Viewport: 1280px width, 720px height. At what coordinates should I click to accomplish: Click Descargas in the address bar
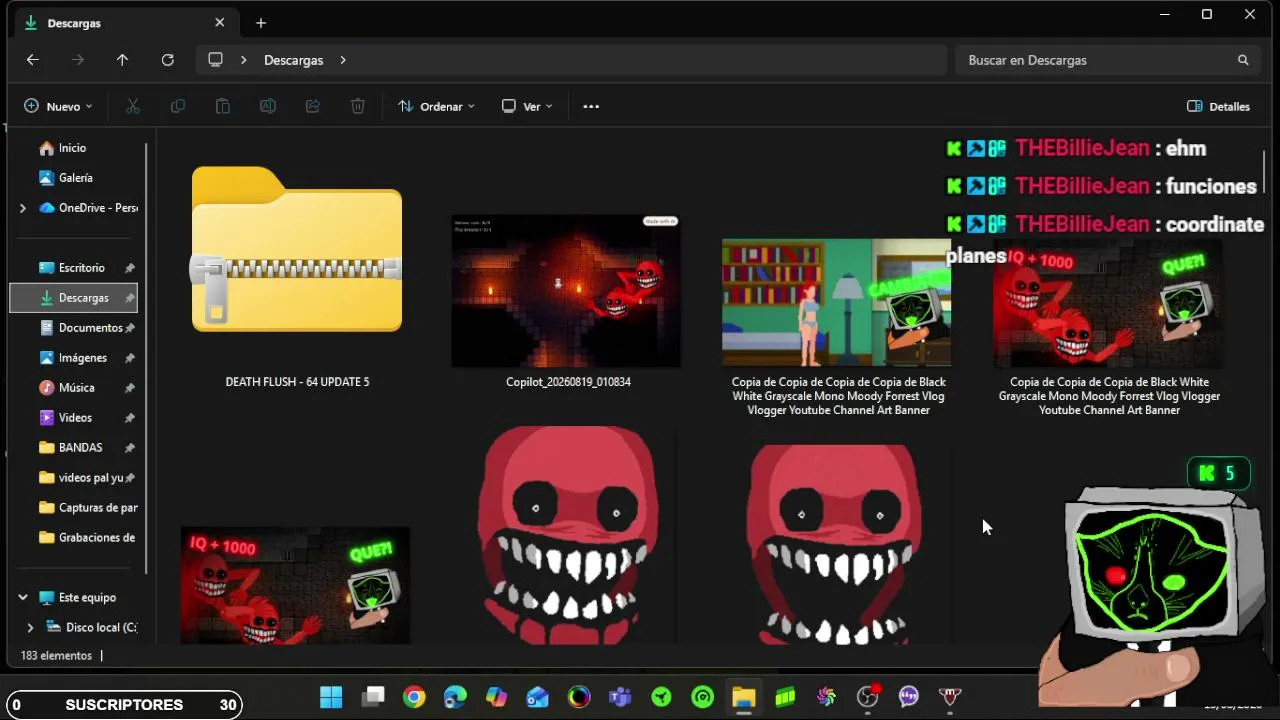[294, 60]
